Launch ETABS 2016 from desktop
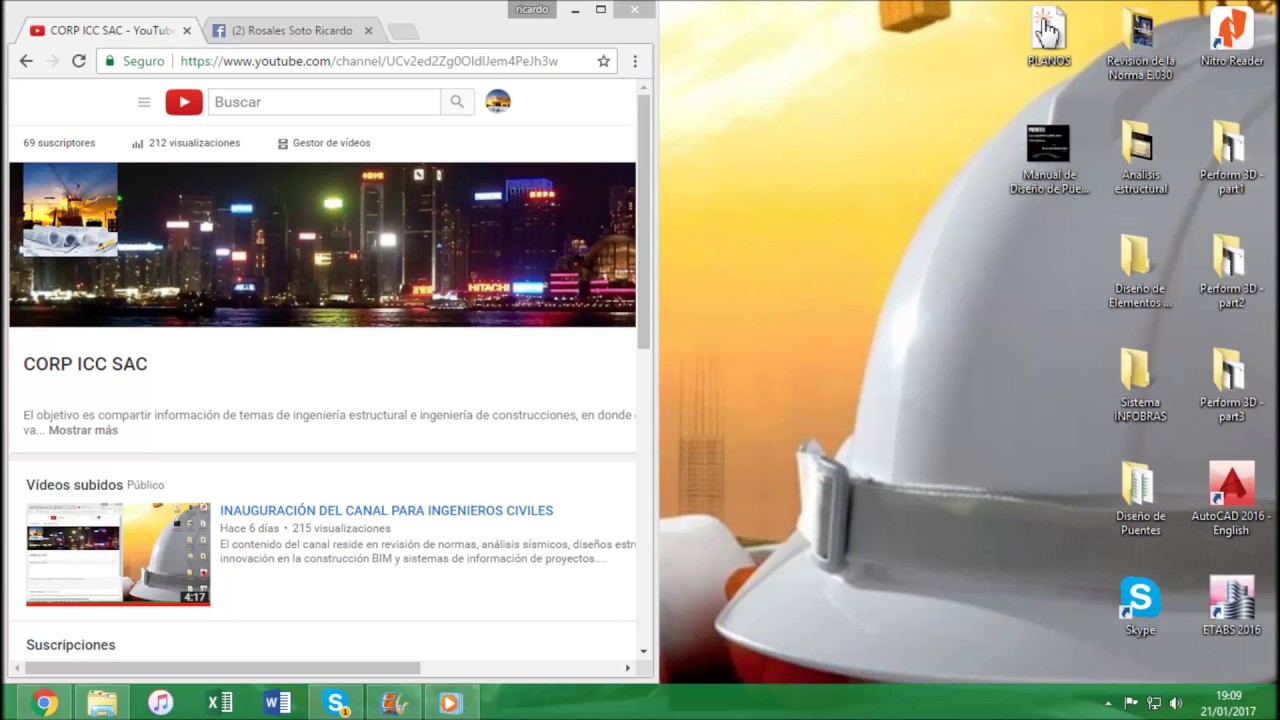Image resolution: width=1280 pixels, height=720 pixels. coord(1231,607)
